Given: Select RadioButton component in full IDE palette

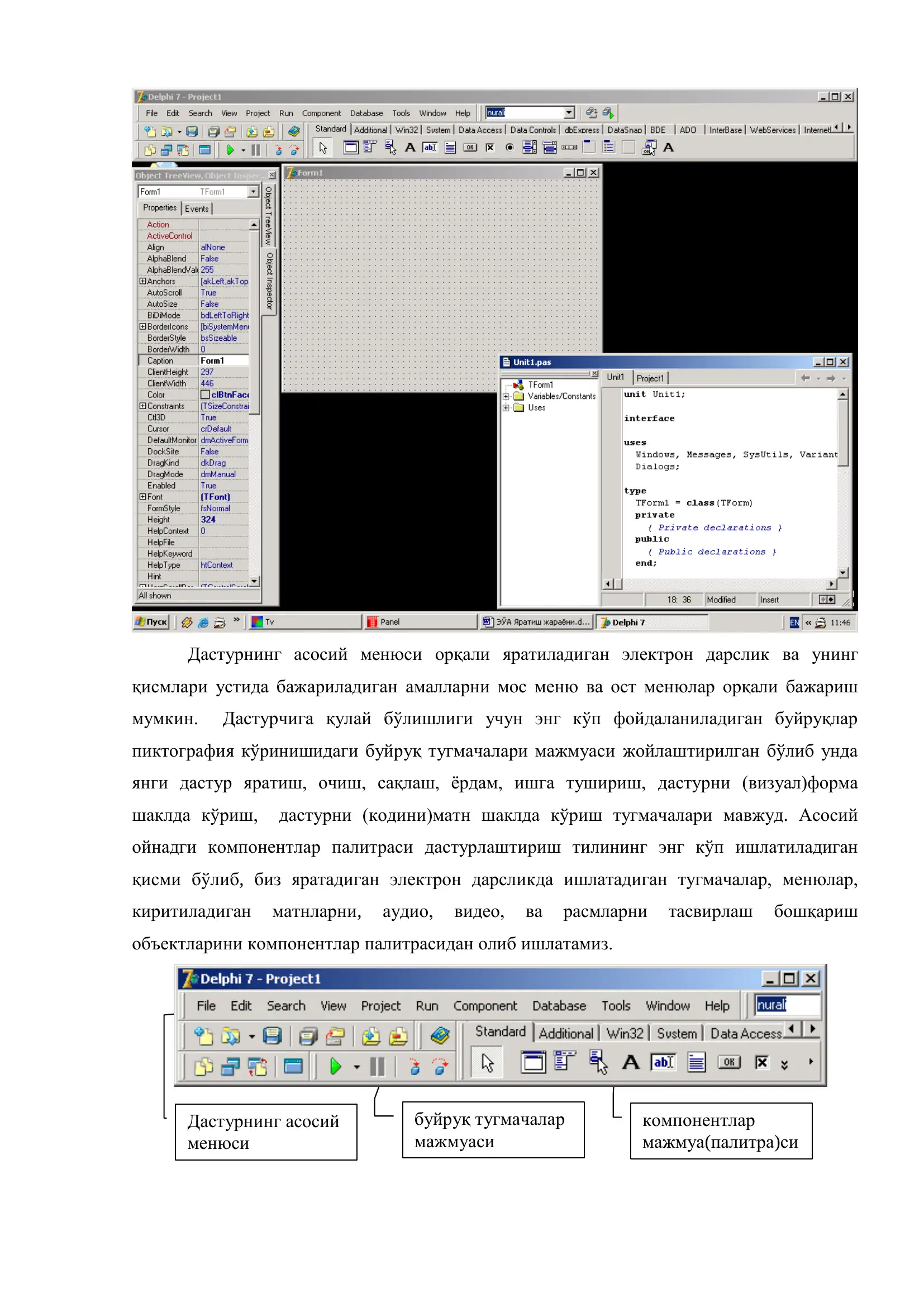Looking at the screenshot, I should pos(510,148).
